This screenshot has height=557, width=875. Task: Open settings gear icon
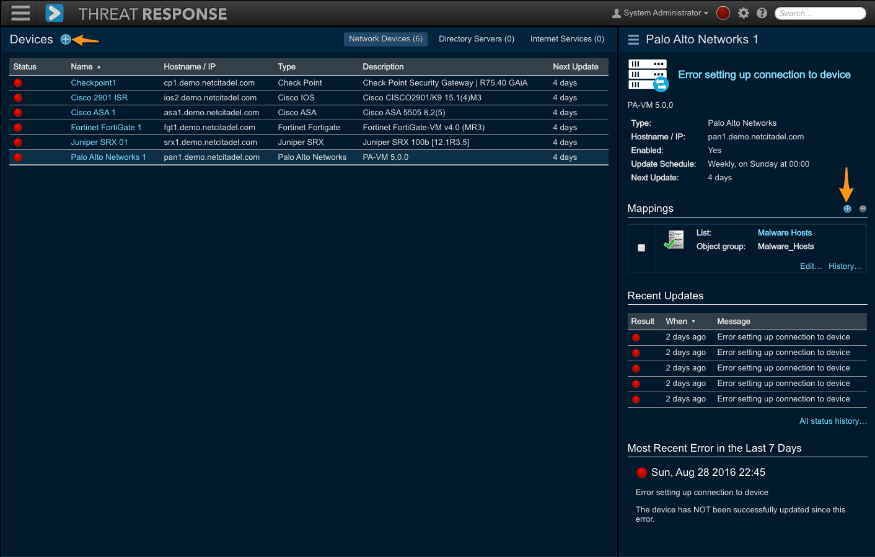743,13
